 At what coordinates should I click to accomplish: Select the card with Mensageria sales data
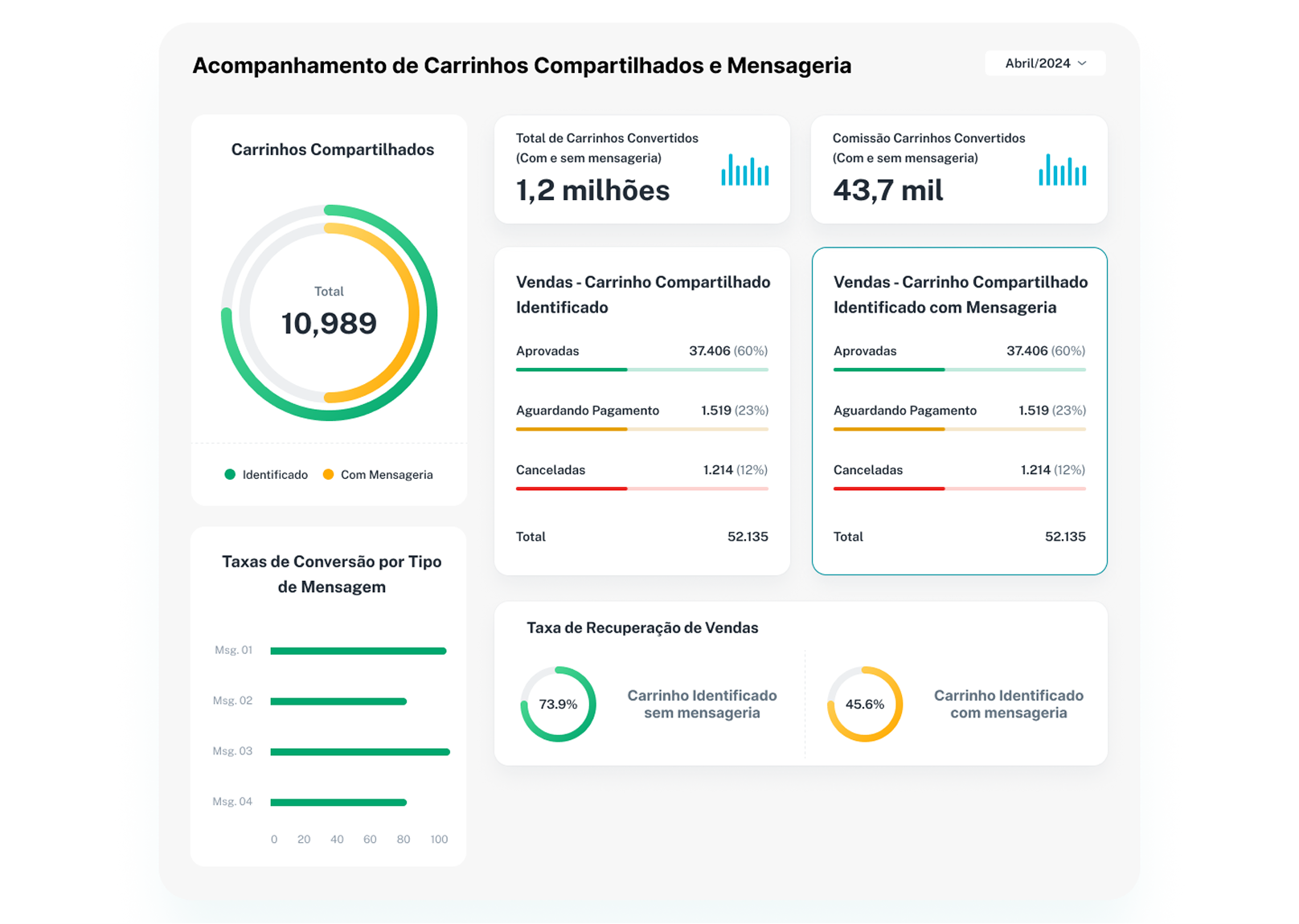pyautogui.click(x=959, y=410)
